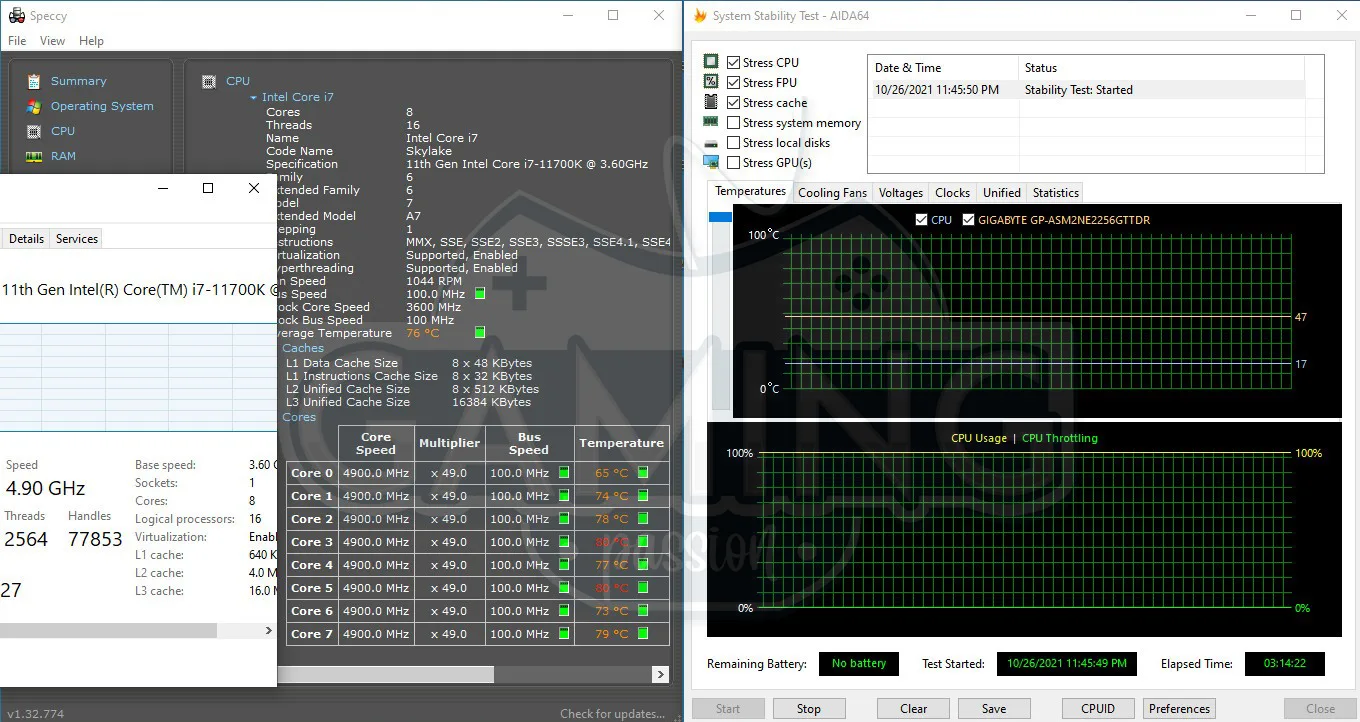Click Task Manager scrollbar right arrow
The height and width of the screenshot is (722, 1360).
point(268,631)
